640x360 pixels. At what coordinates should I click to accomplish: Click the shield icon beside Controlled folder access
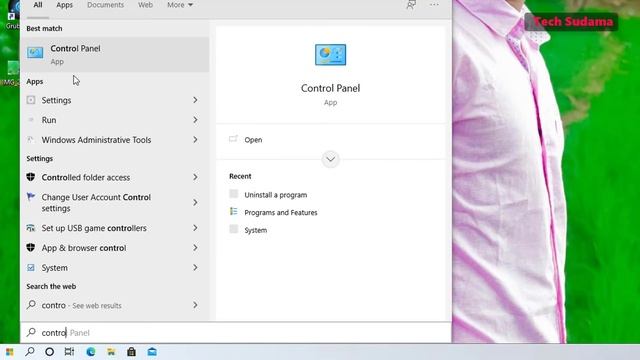[x=31, y=177]
